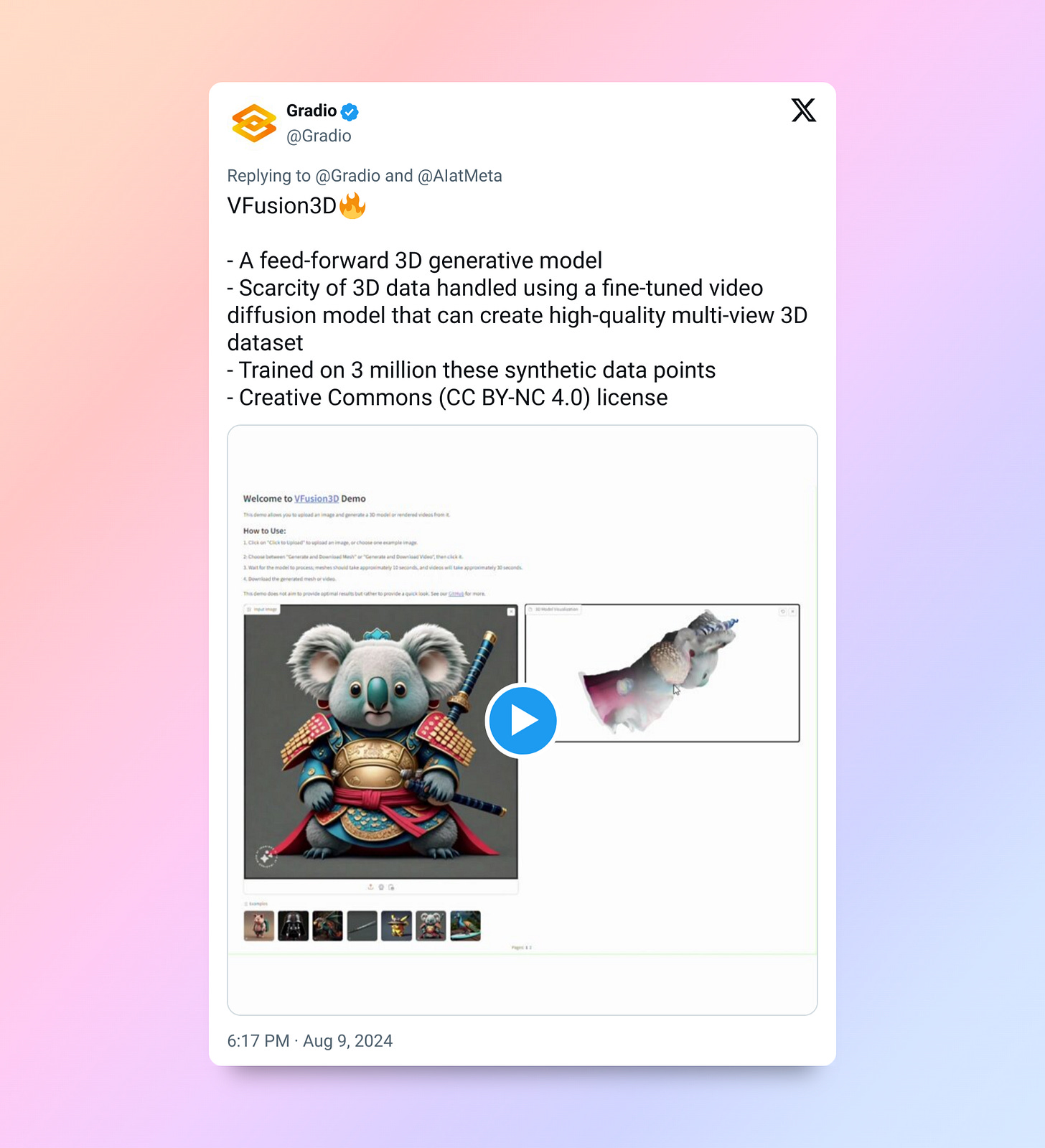Viewport: 1045px width, 1148px height.
Task: Select the peacock example thumbnail
Action: point(466,925)
